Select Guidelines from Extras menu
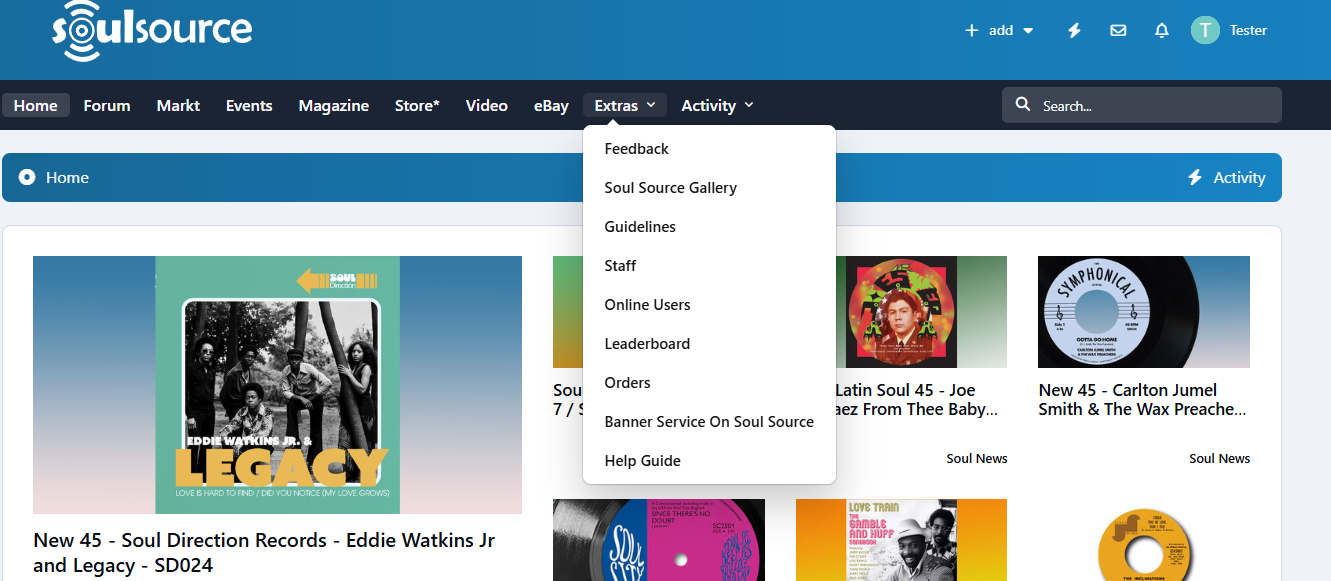 coord(709,227)
